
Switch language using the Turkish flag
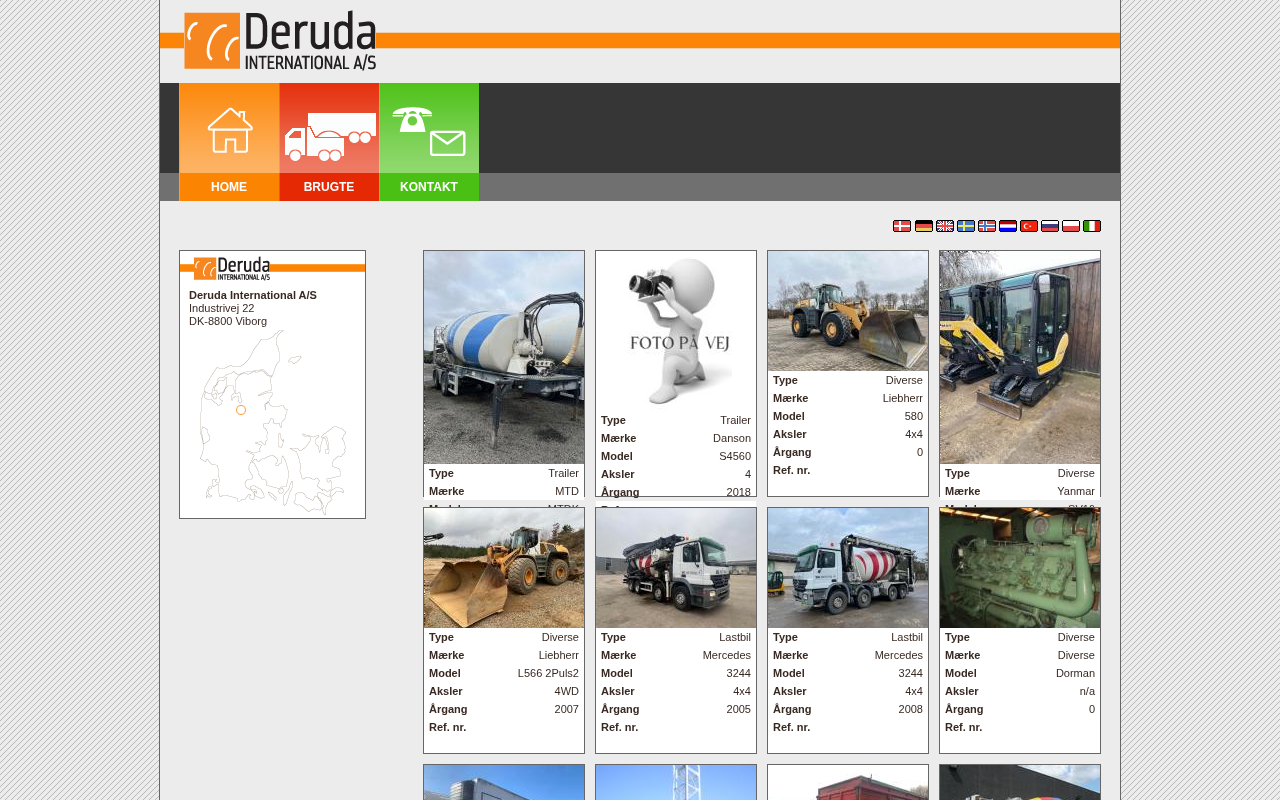pos(1029,226)
